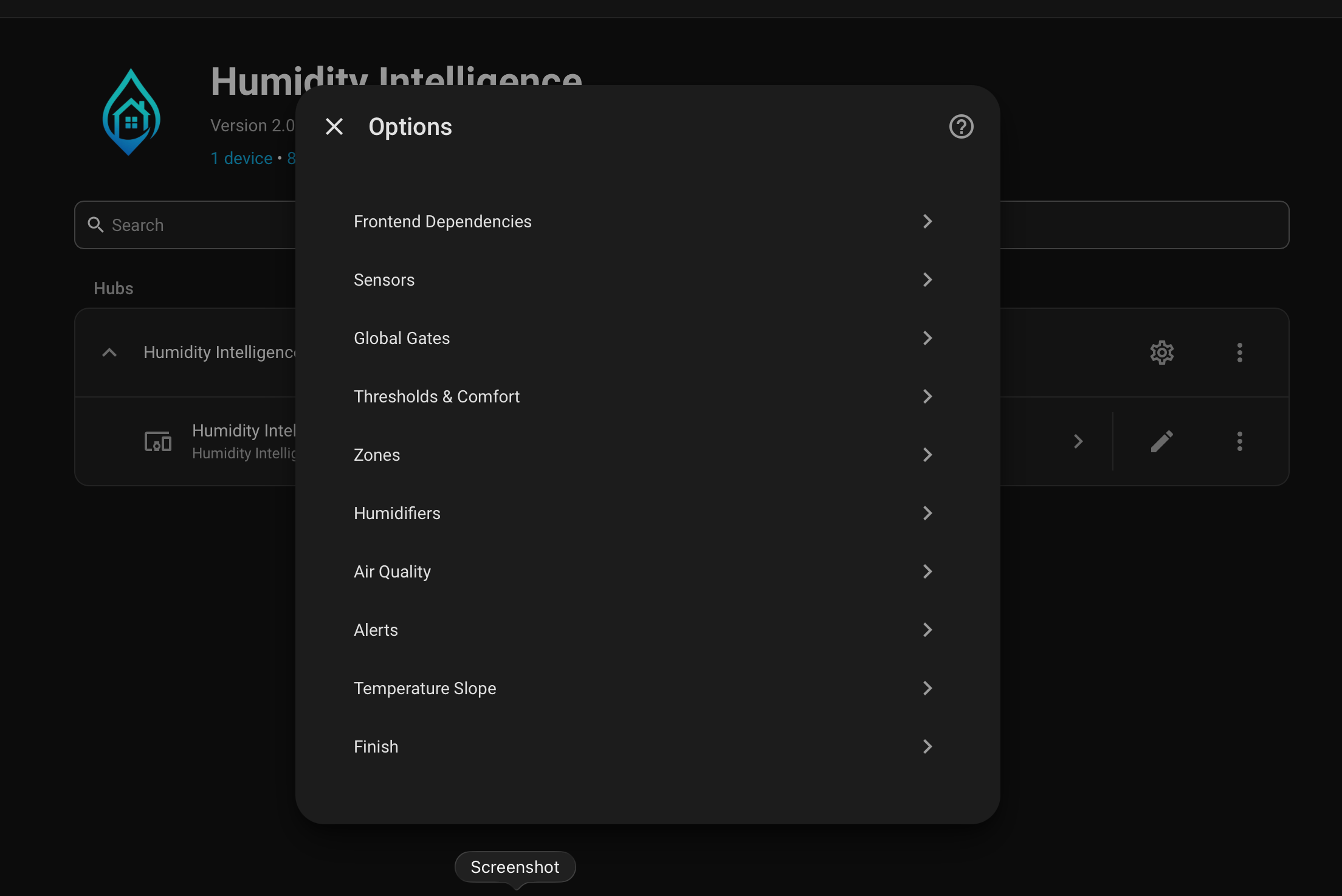This screenshot has width=1342, height=896.
Task: Click the Search input field
Action: [x=681, y=225]
